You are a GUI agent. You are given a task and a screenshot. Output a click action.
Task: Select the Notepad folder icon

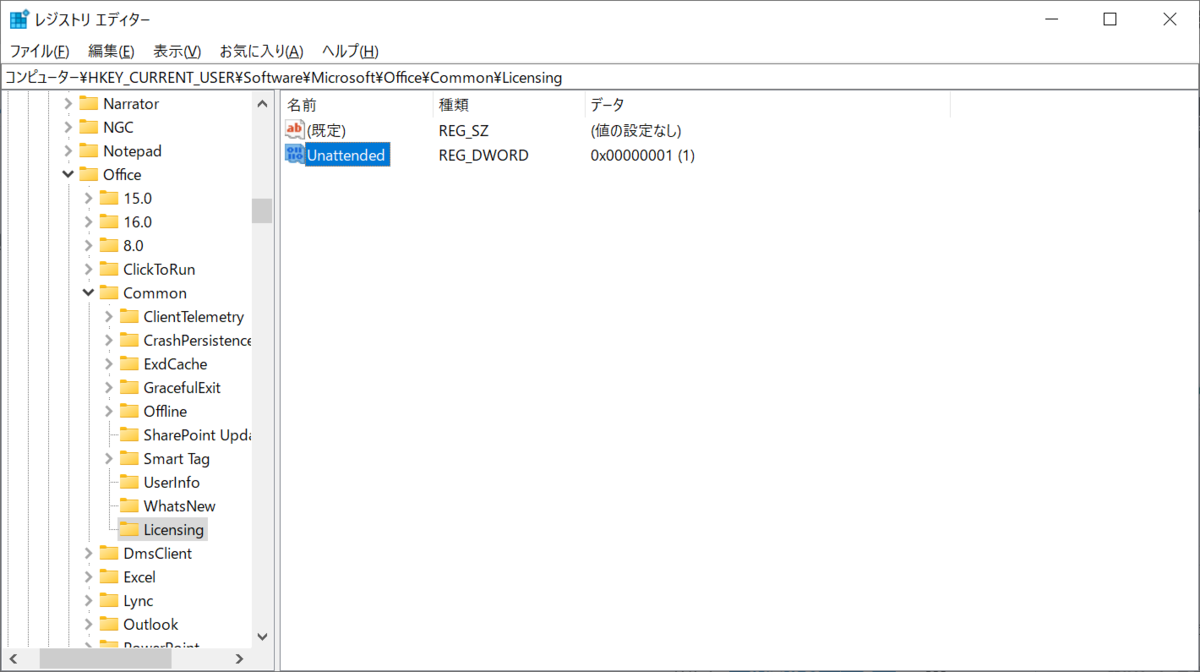[x=88, y=151]
